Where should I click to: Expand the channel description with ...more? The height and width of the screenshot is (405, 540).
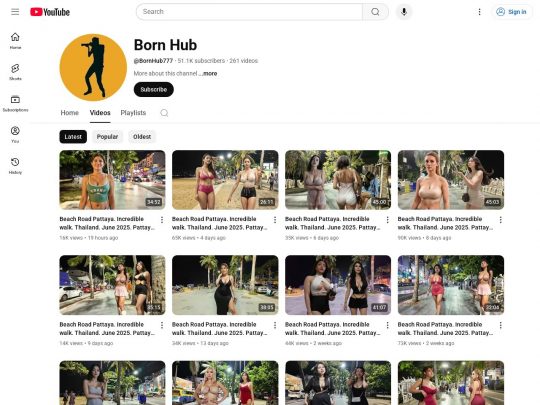pos(210,73)
